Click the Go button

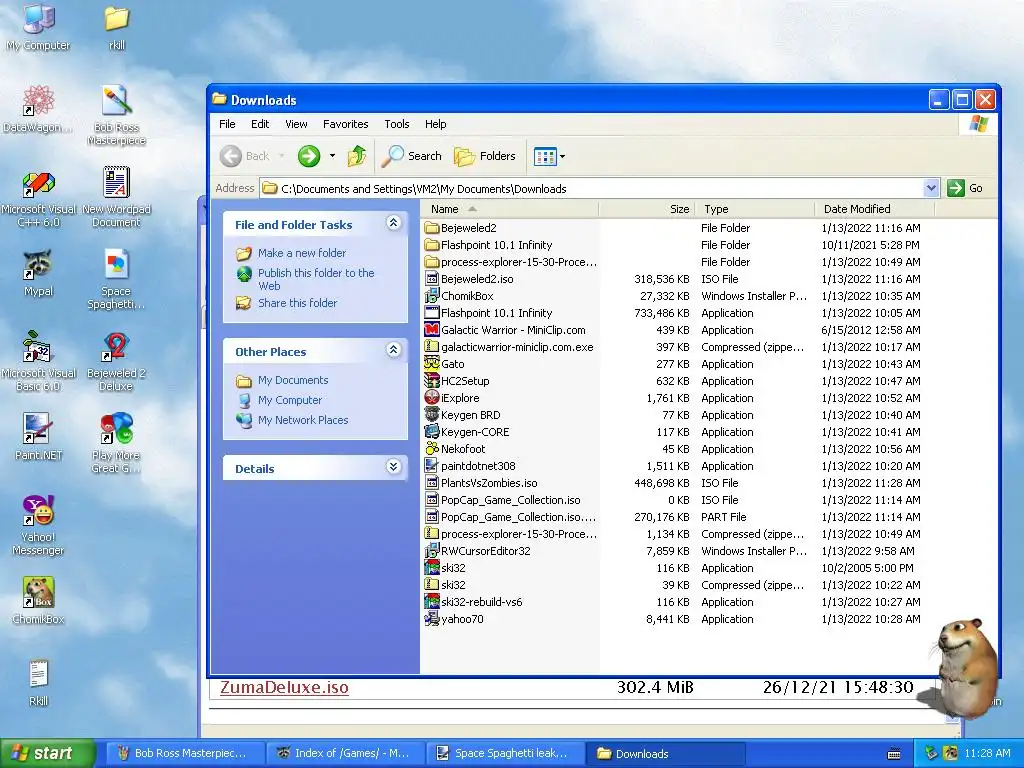coord(966,188)
